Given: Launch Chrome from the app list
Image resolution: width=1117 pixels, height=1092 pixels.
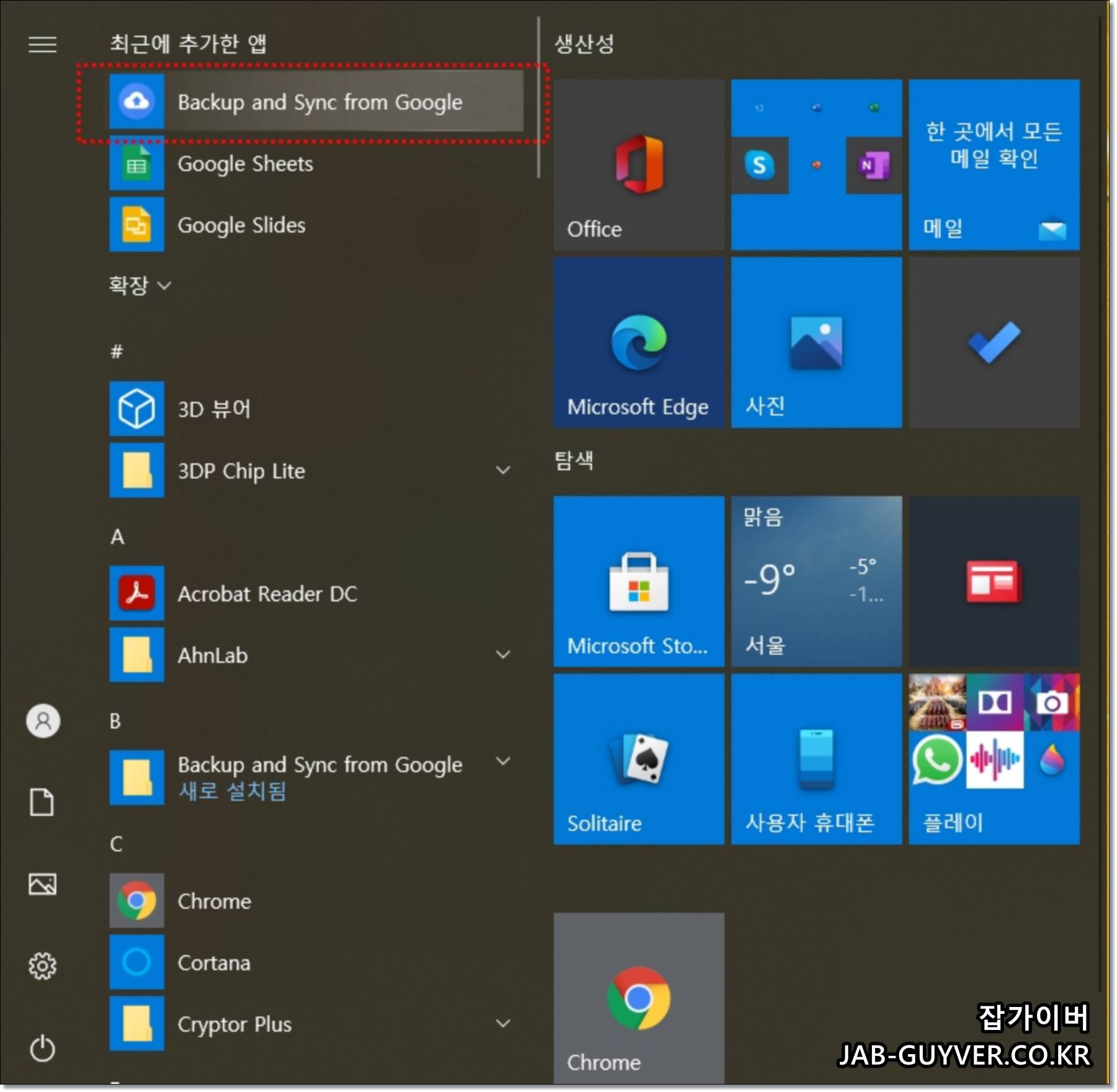Looking at the screenshot, I should click(x=316, y=901).
